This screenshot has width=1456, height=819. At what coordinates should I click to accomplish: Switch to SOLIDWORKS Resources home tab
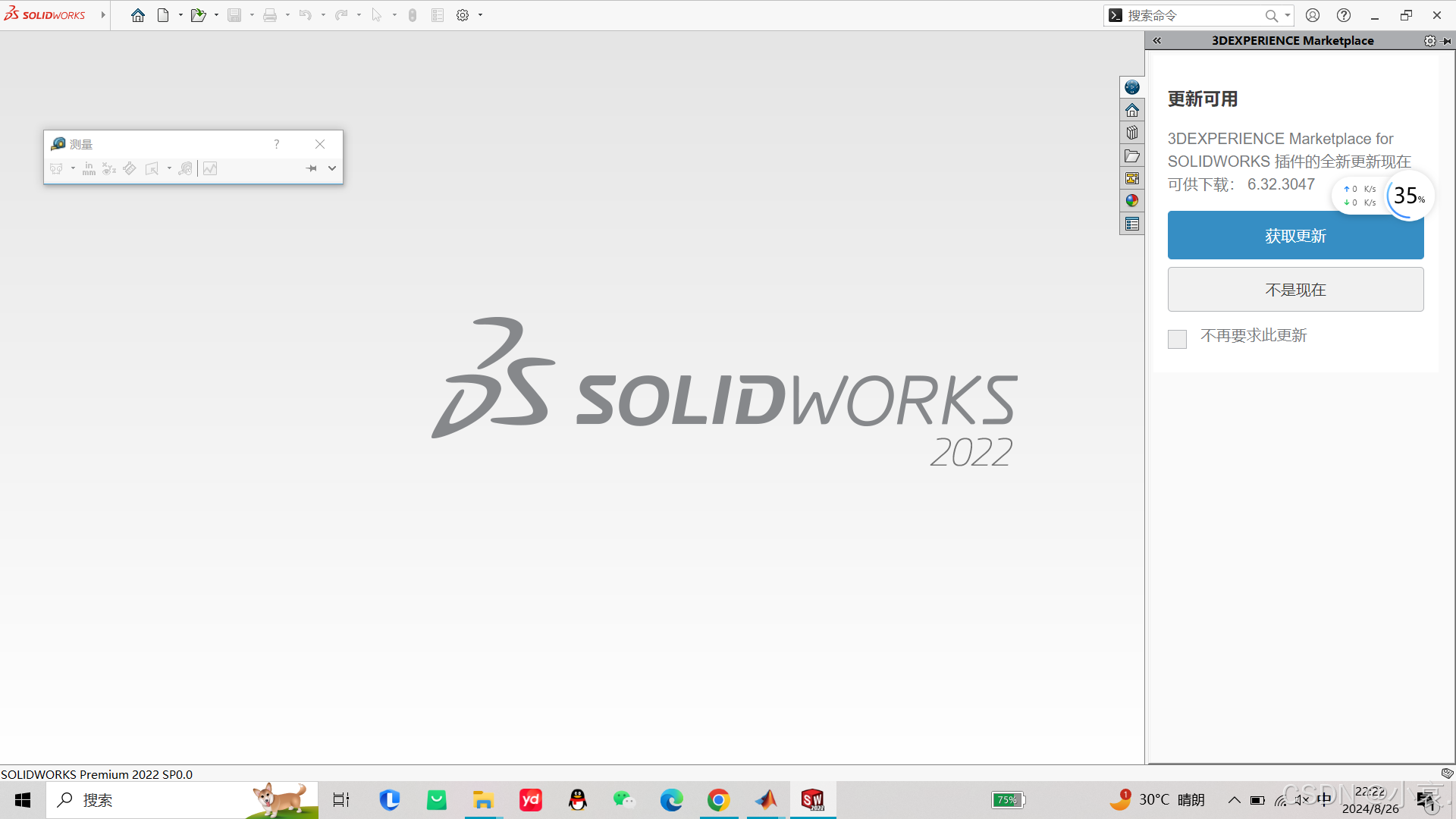1132,110
